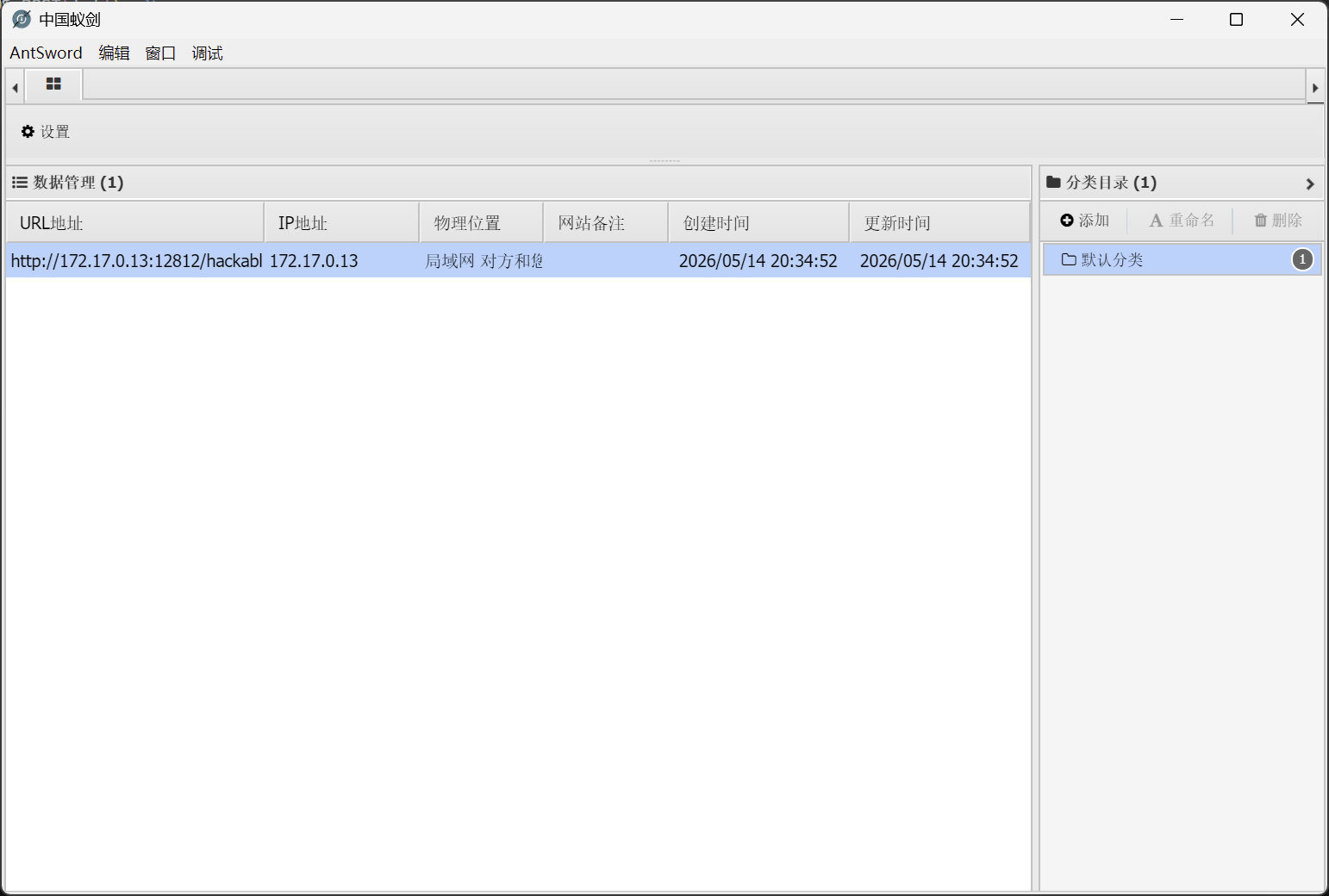Image resolution: width=1329 pixels, height=896 pixels.
Task: Click the count badge on 默认分类
Action: click(1302, 259)
